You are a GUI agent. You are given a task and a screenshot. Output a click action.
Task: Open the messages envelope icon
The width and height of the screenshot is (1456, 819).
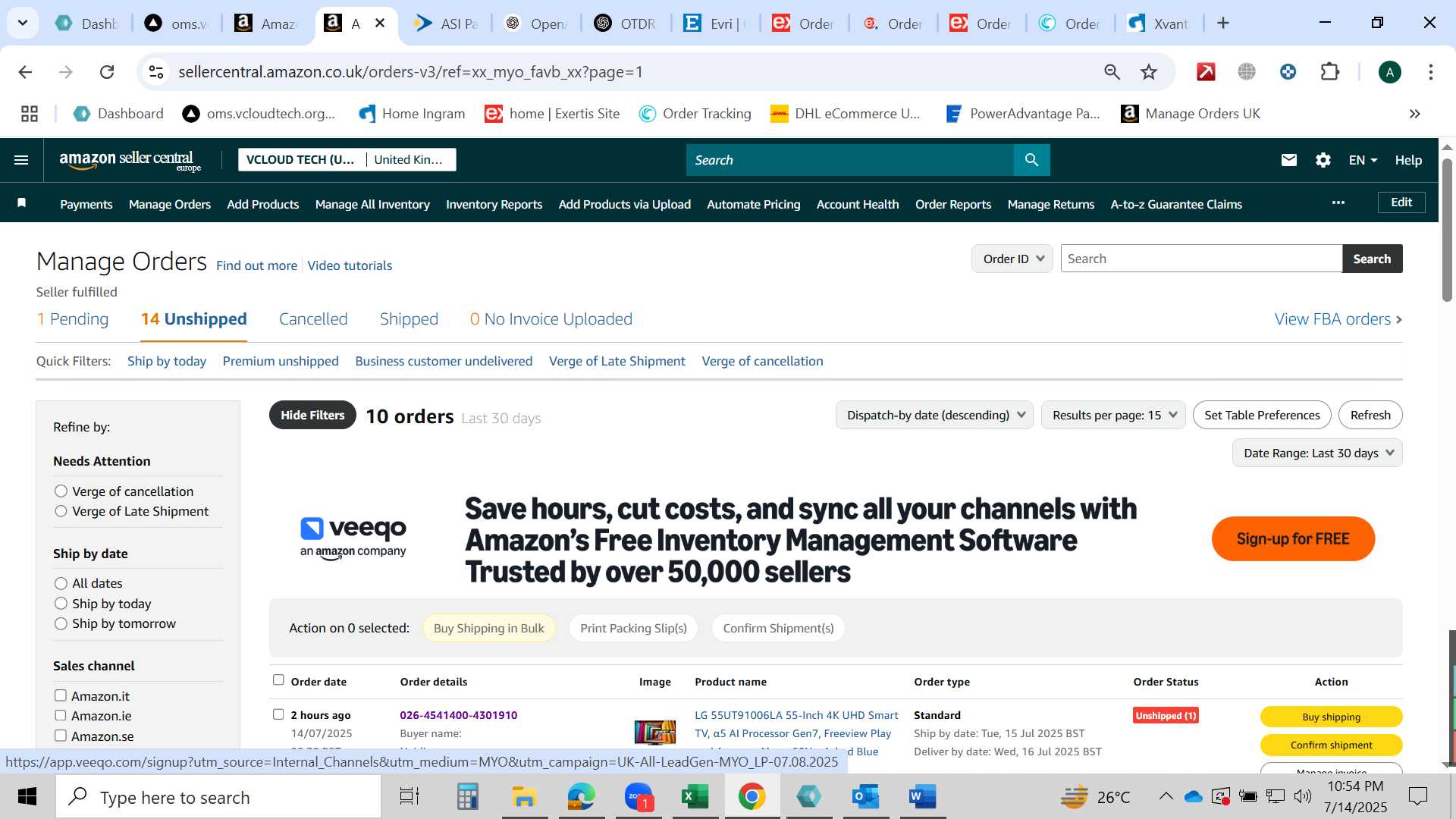[x=1289, y=160]
